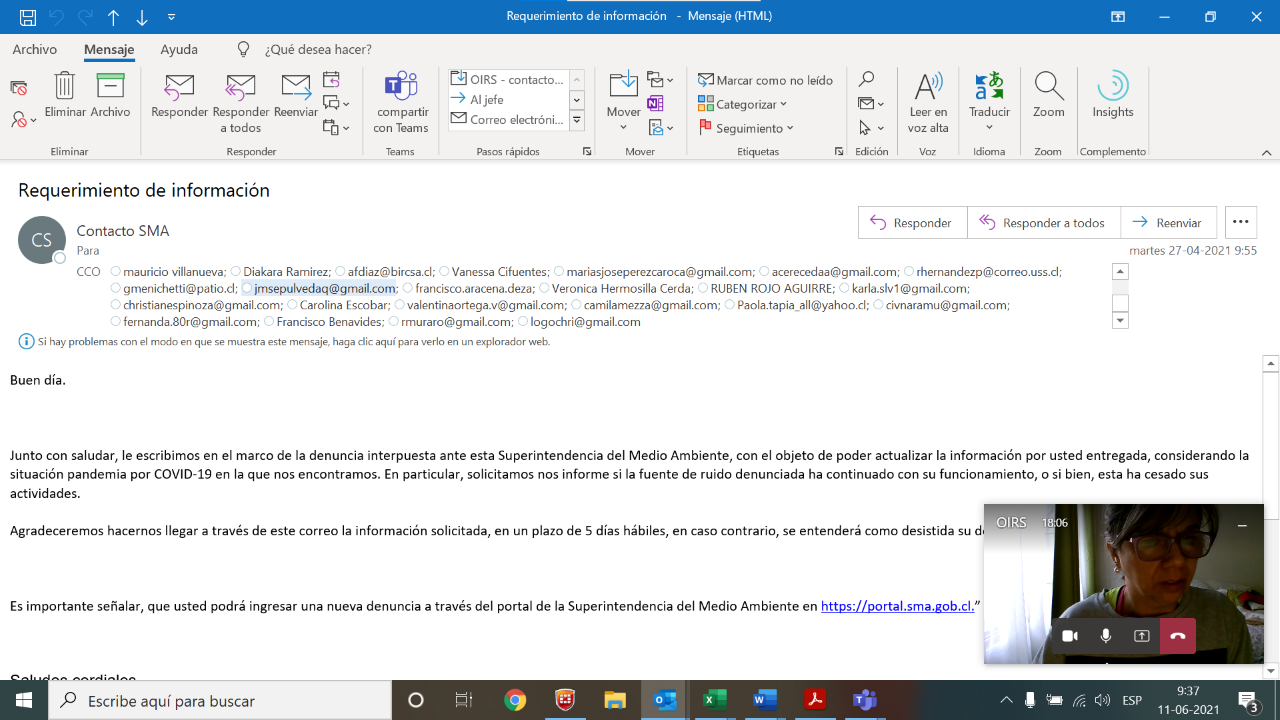The image size is (1280, 720).
Task: Click Marcar como no leído
Action: point(765,80)
